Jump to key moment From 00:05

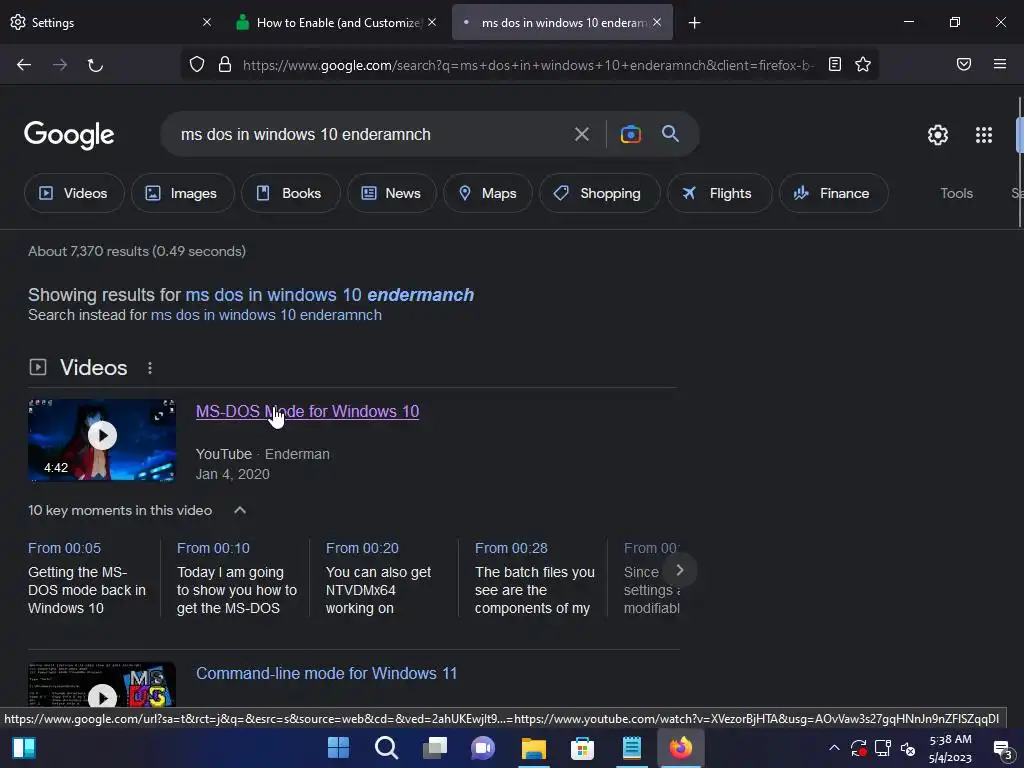point(64,549)
